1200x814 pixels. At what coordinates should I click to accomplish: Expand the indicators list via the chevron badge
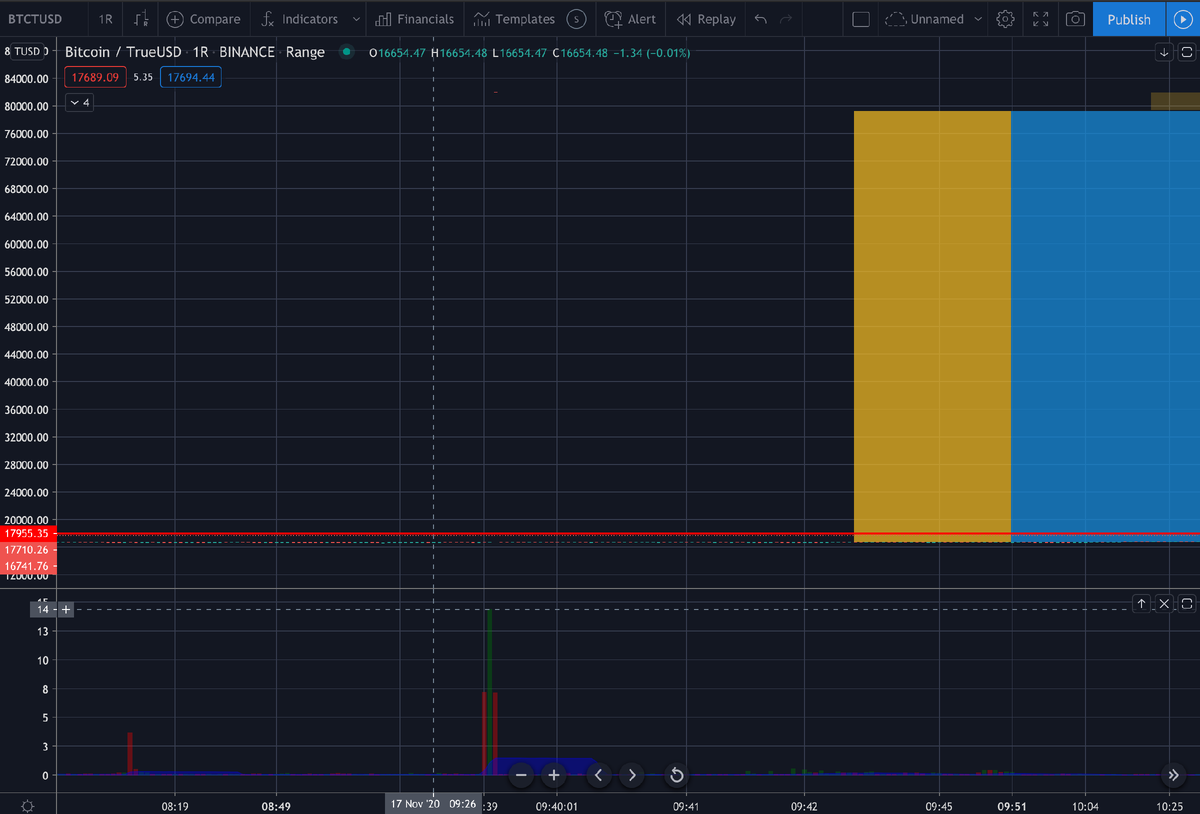click(x=78, y=102)
